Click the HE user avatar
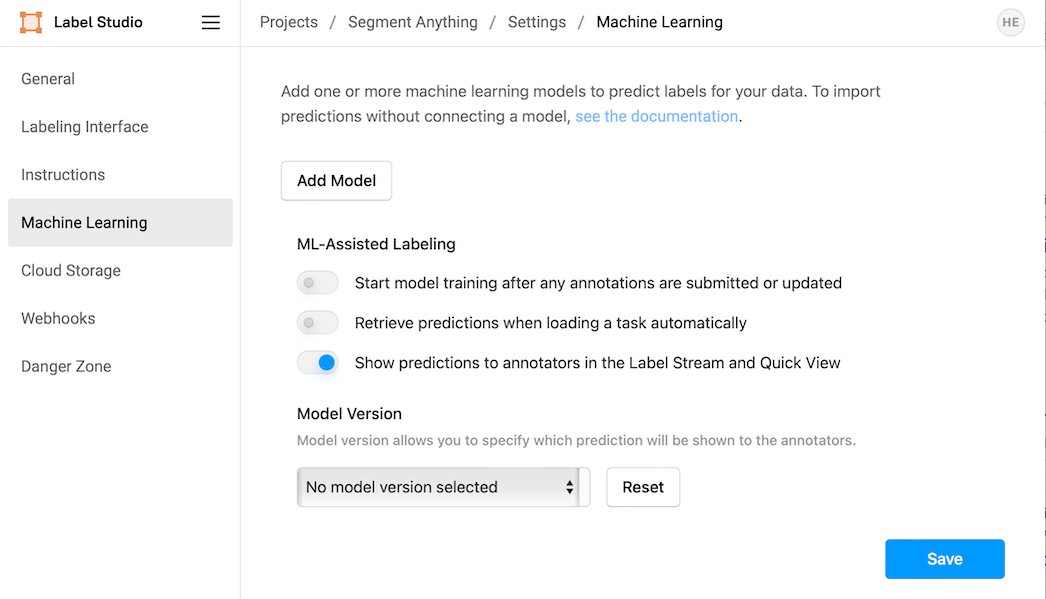Screen dimensions: 1046x599 [x=1010, y=22]
